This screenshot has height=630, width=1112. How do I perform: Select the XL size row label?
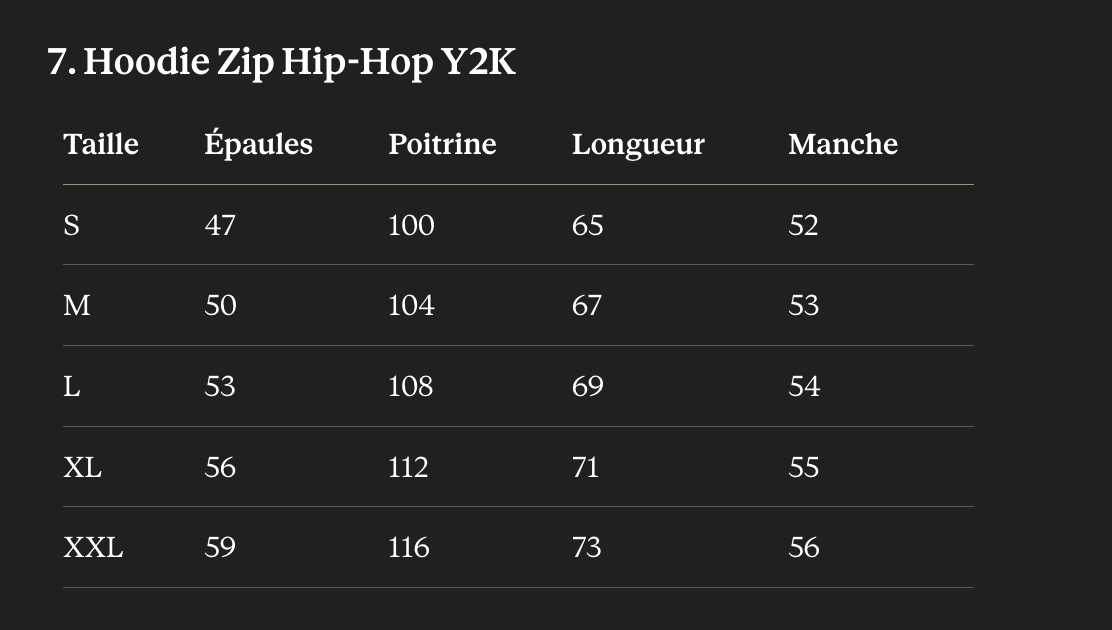[x=82, y=468]
